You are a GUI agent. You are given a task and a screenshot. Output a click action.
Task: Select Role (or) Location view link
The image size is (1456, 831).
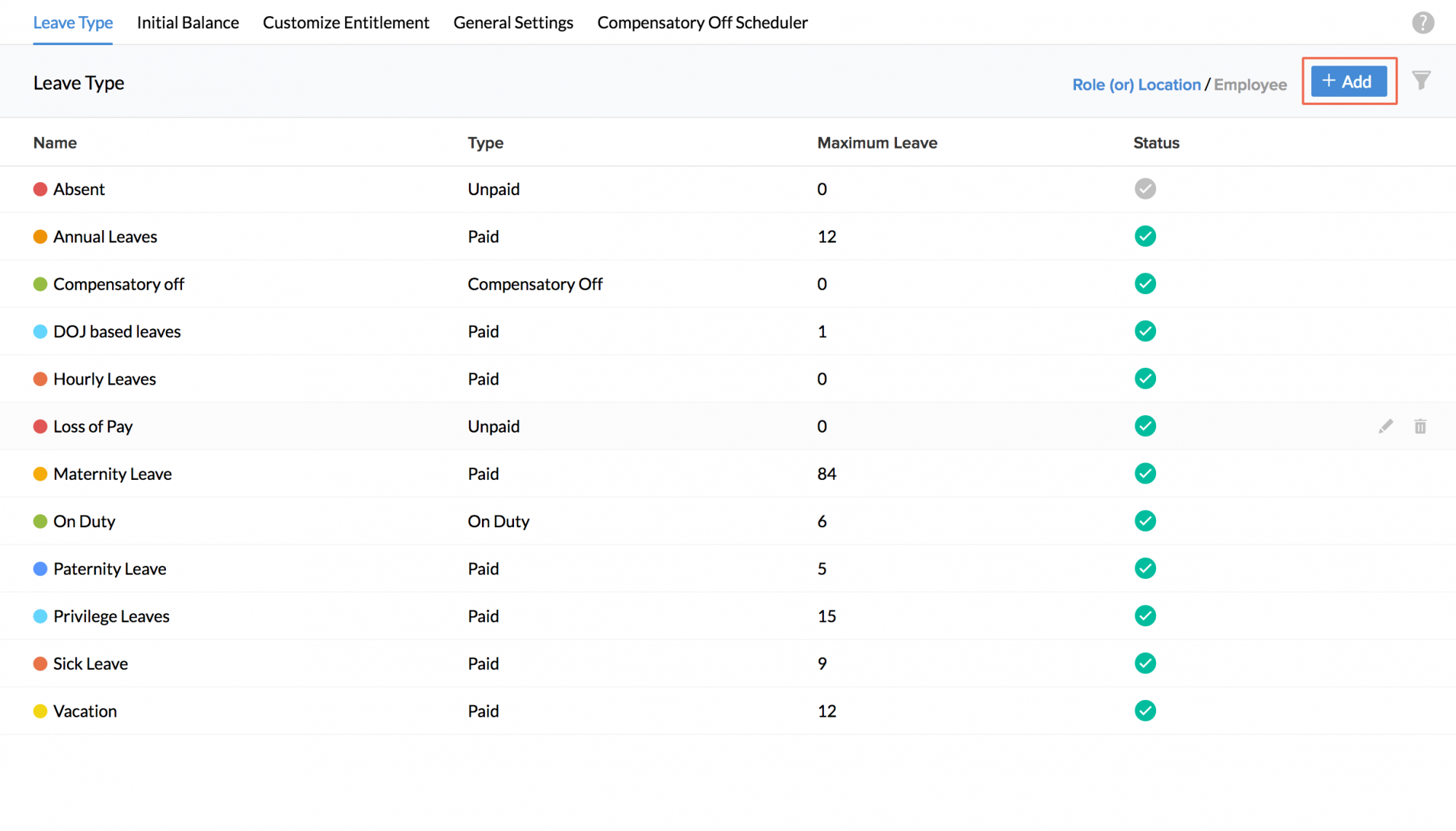1136,84
